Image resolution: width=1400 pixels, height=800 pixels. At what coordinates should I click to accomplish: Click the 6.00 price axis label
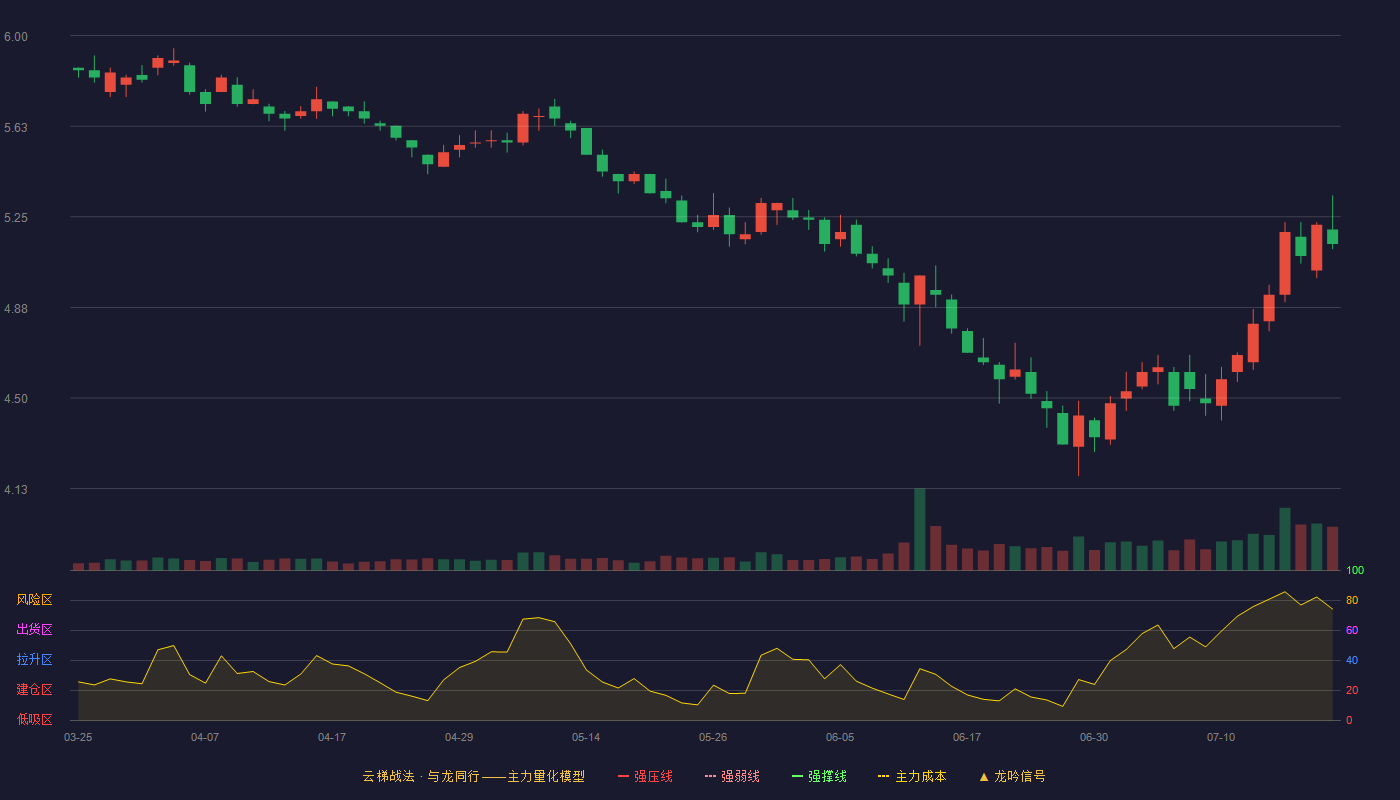click(x=16, y=37)
